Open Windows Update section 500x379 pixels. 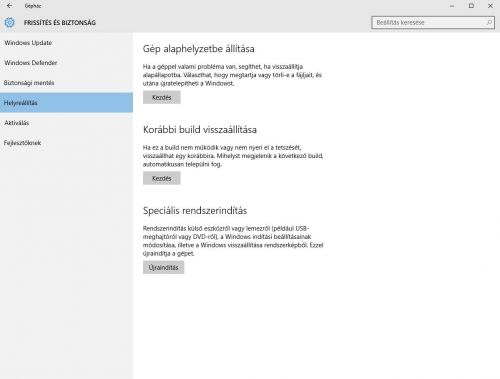[66, 43]
